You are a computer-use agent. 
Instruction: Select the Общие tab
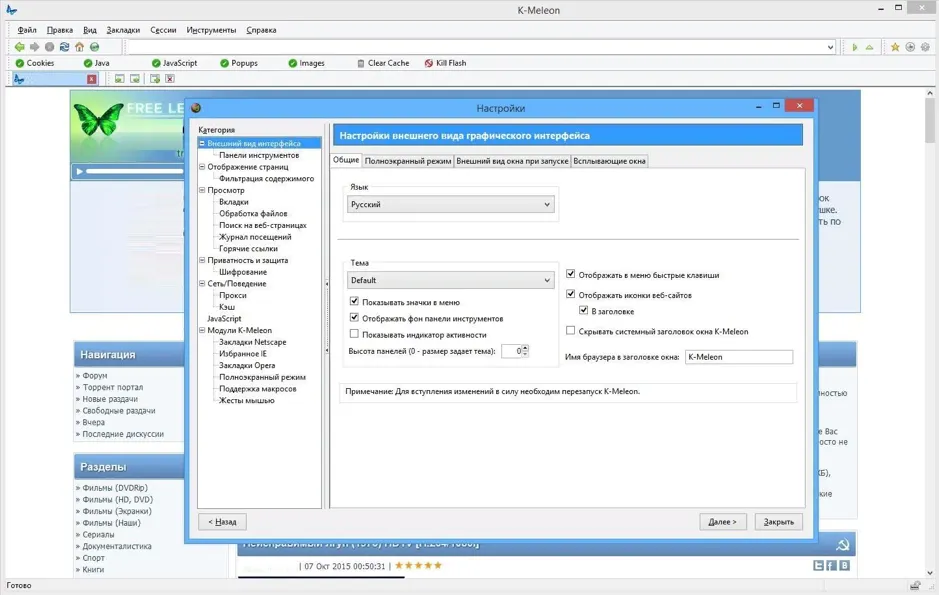tap(346, 160)
